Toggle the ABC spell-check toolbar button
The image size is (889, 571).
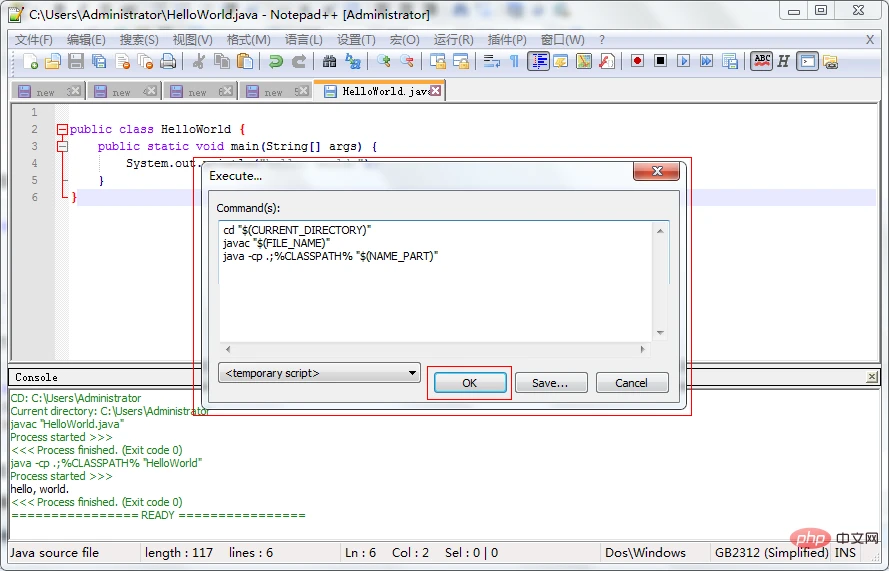click(x=761, y=61)
